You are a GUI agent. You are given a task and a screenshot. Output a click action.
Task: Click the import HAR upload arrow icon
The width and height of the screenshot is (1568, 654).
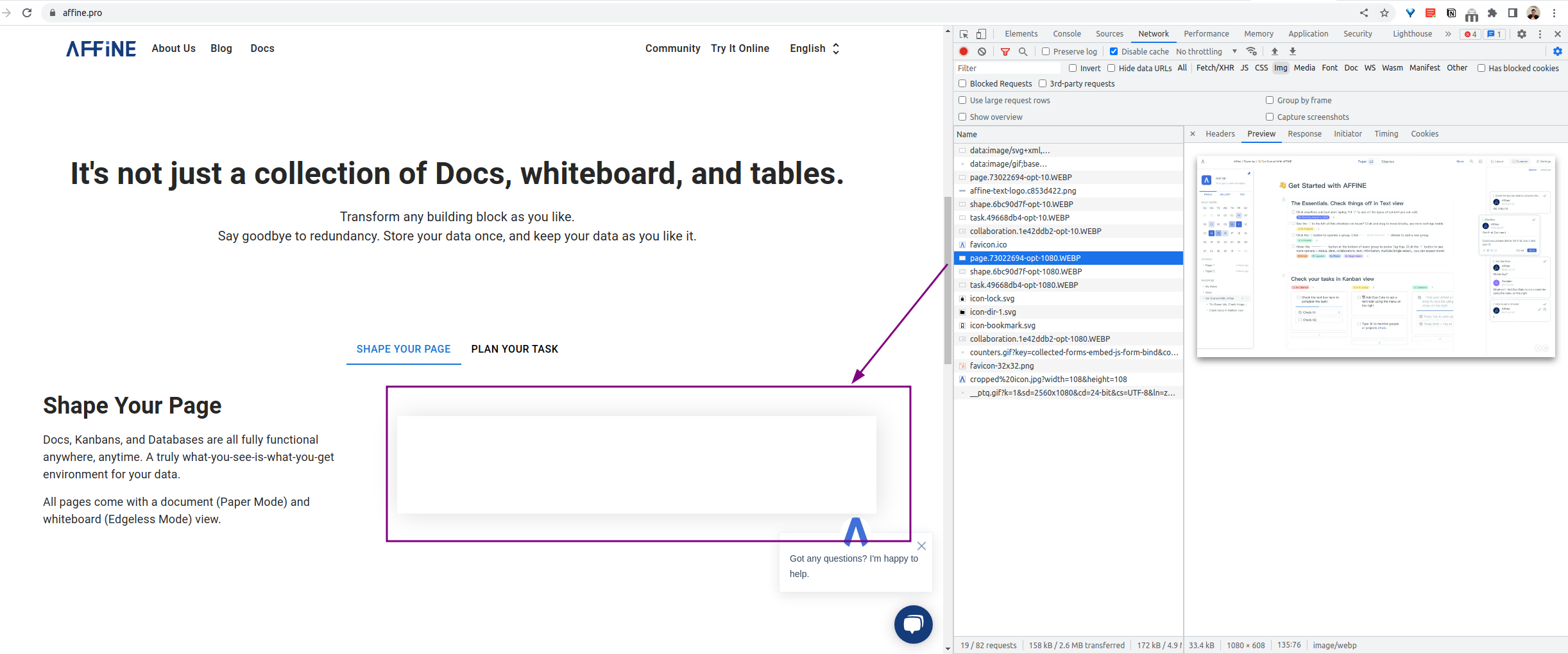1275,51
